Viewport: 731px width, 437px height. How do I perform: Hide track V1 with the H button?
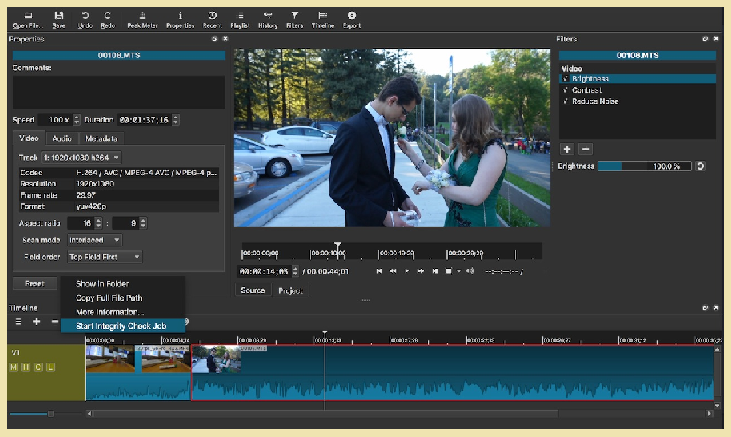point(26,367)
